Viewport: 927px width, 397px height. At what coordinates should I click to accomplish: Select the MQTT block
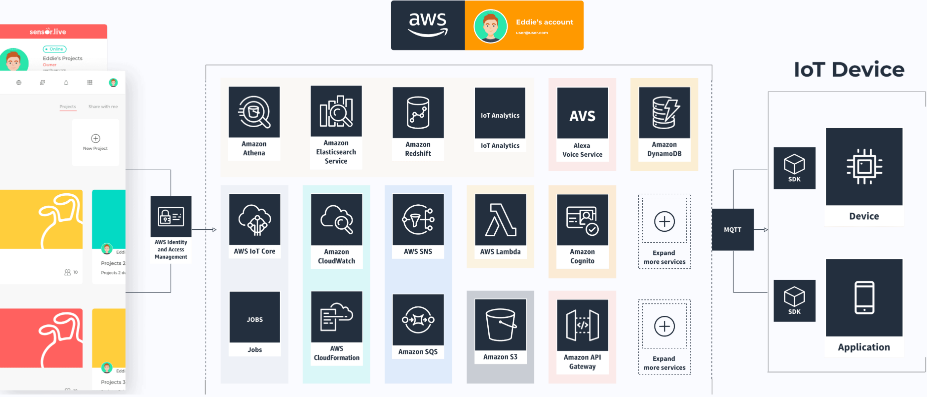[x=732, y=229]
